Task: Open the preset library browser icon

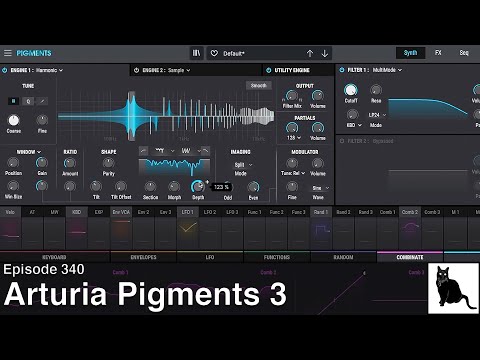Action: (x=197, y=53)
